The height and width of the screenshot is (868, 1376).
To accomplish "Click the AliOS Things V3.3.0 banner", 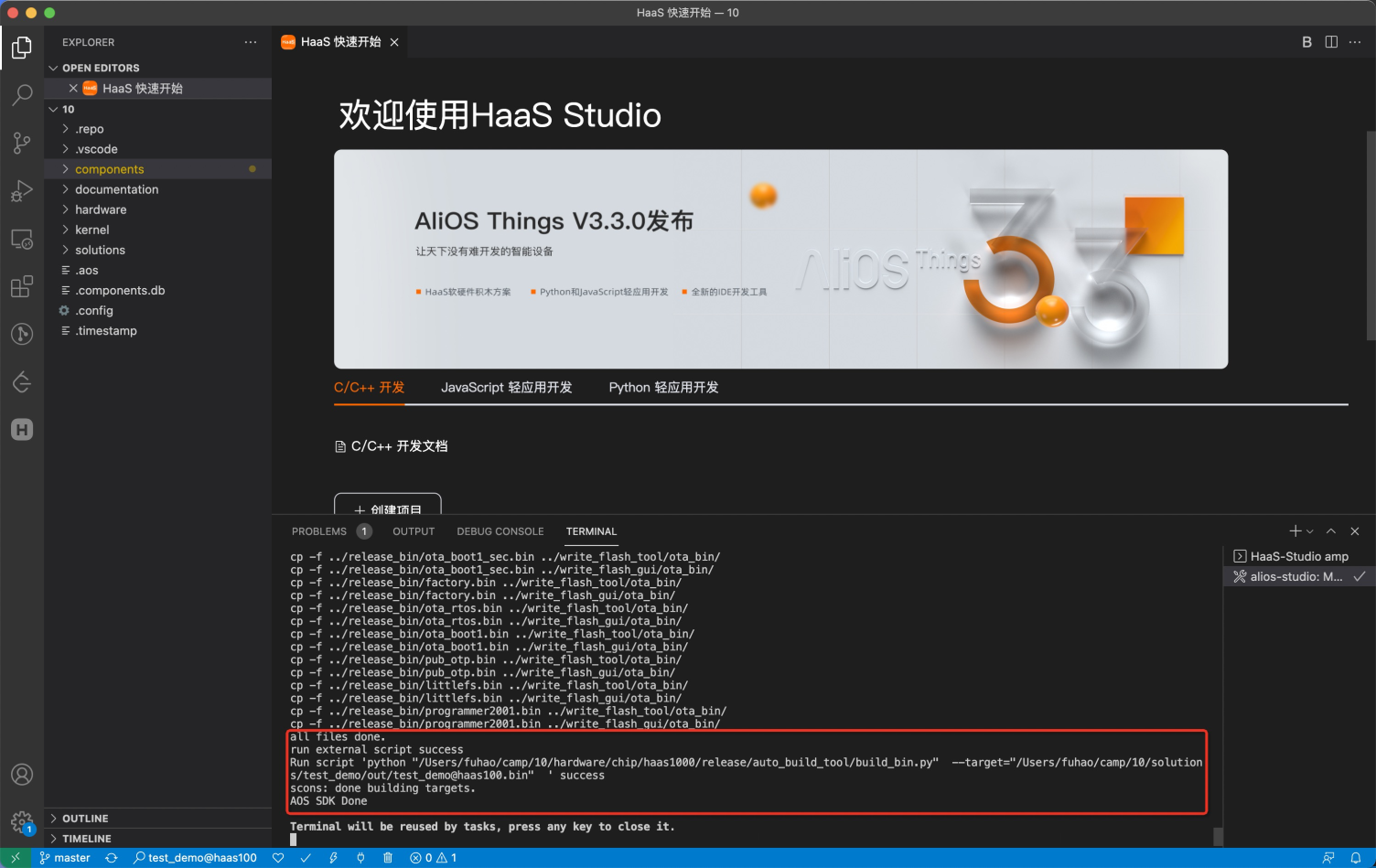I will tap(780, 259).
